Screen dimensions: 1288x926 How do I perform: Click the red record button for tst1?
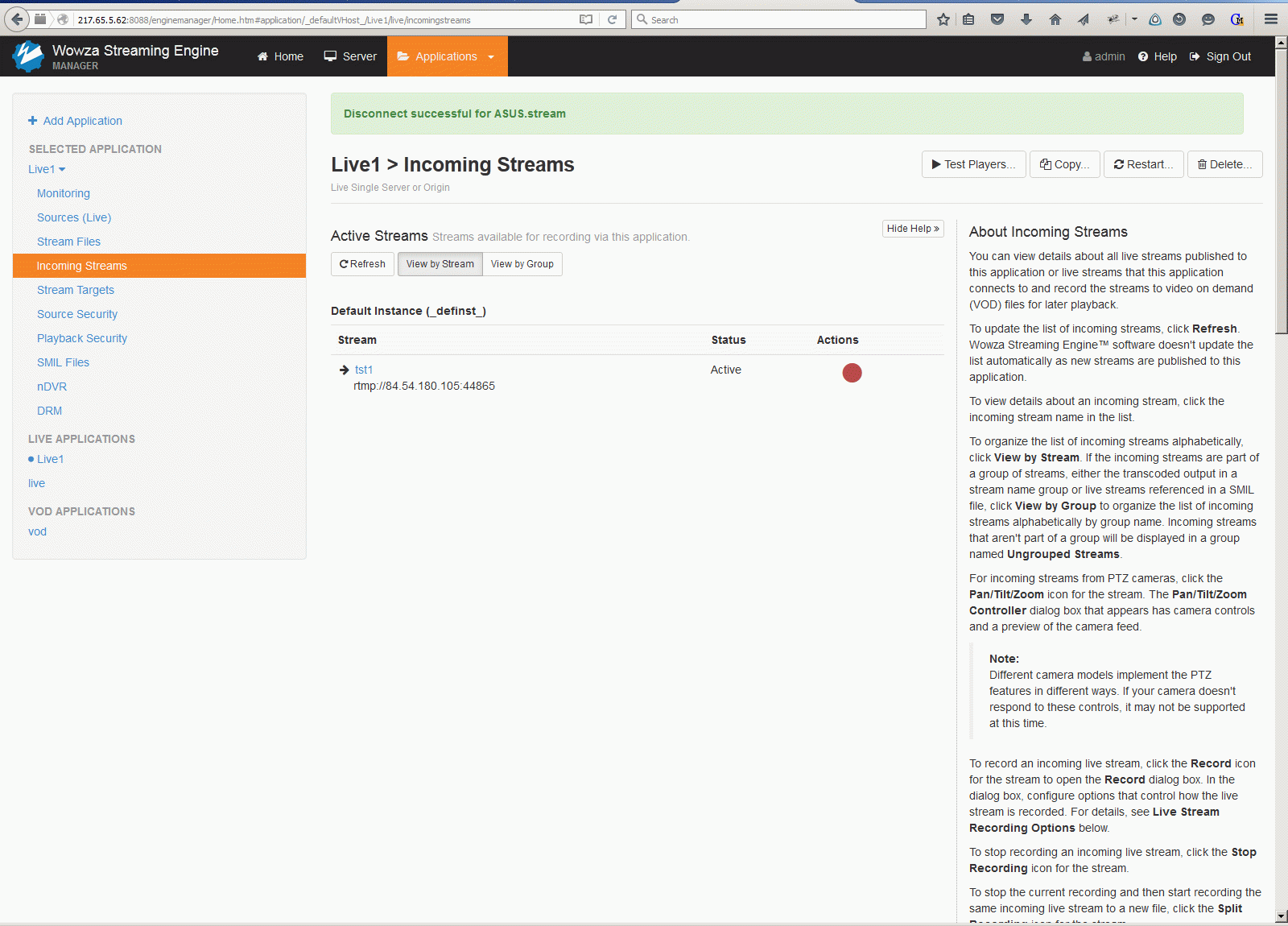click(852, 373)
